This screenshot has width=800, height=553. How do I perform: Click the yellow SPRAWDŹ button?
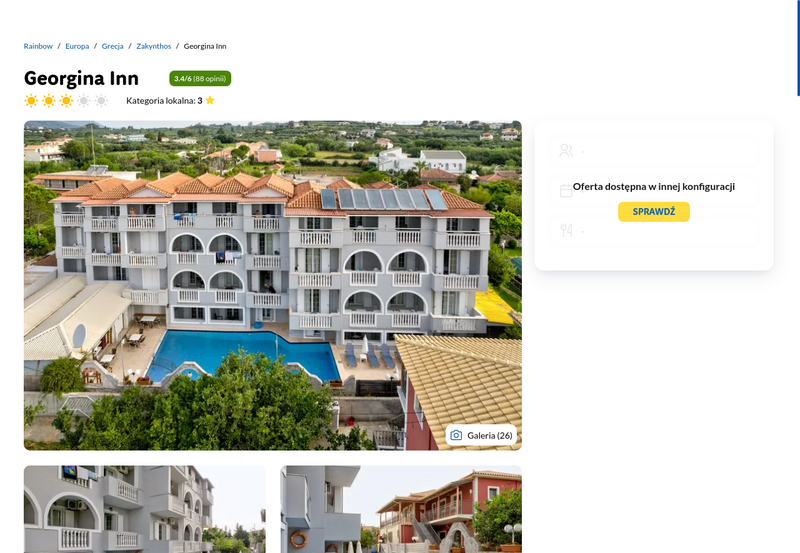[654, 212]
